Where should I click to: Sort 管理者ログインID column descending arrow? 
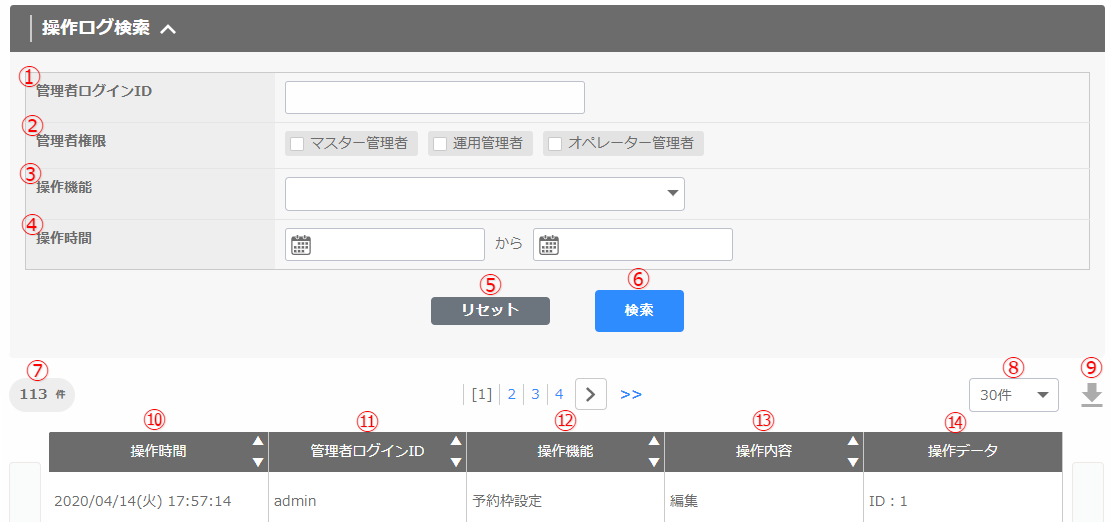pyautogui.click(x=456, y=462)
